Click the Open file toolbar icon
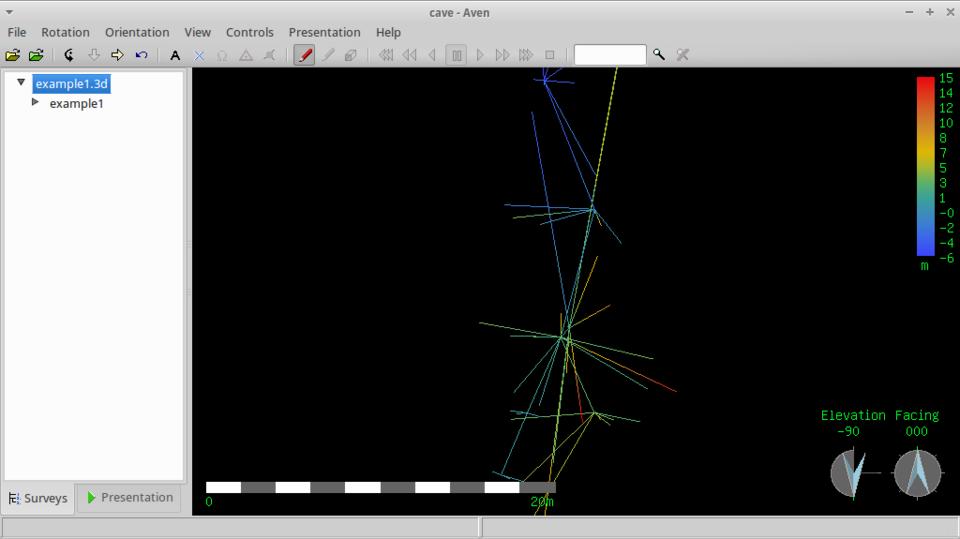960x539 pixels. click(x=13, y=55)
